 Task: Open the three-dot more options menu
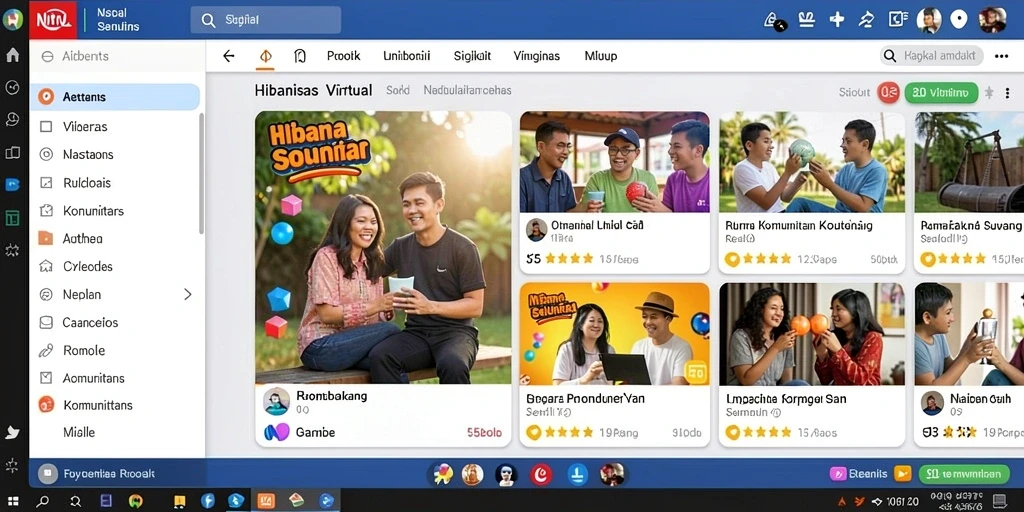1001,56
